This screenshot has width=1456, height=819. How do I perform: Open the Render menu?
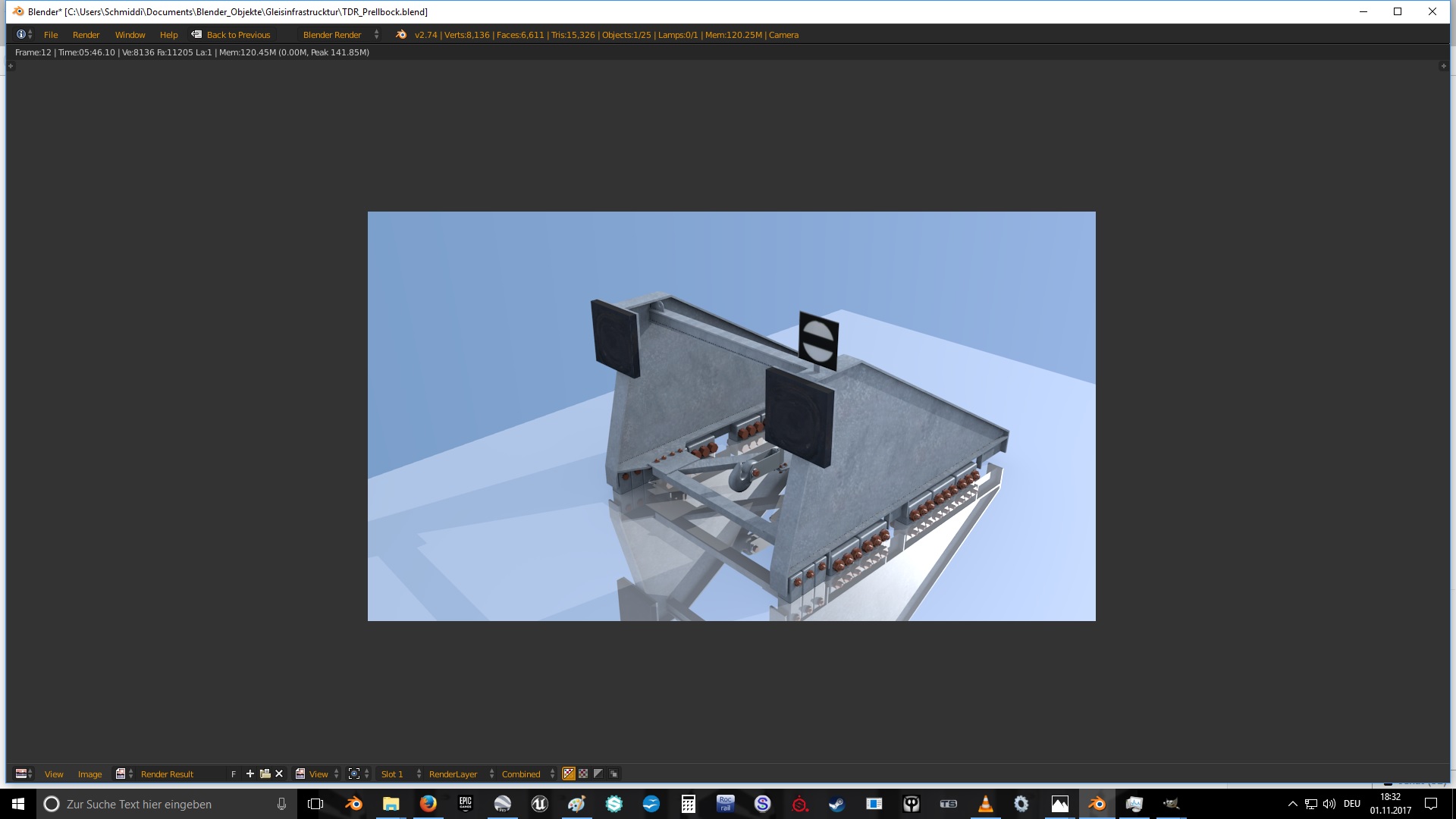86,35
